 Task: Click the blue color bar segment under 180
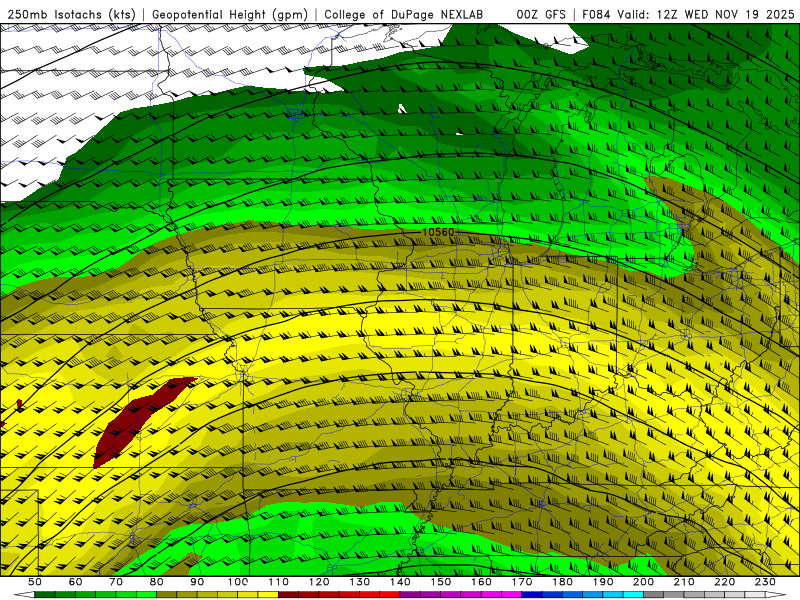pyautogui.click(x=572, y=595)
